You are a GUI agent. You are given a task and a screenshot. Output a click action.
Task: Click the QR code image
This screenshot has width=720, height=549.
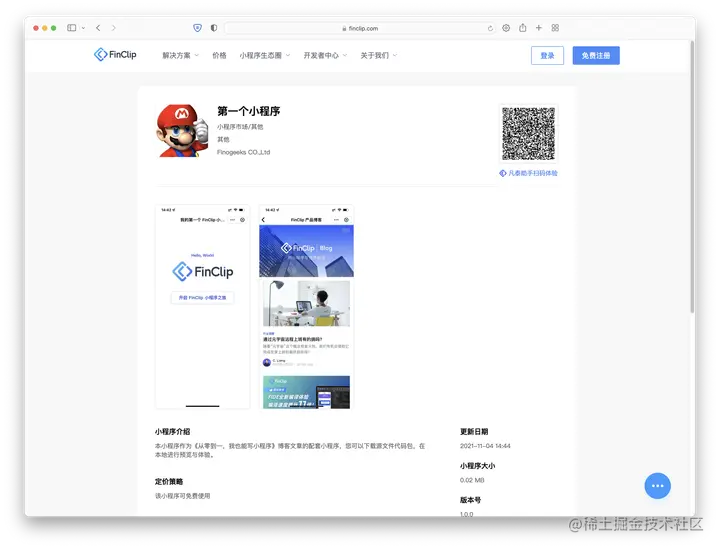pyautogui.click(x=529, y=134)
